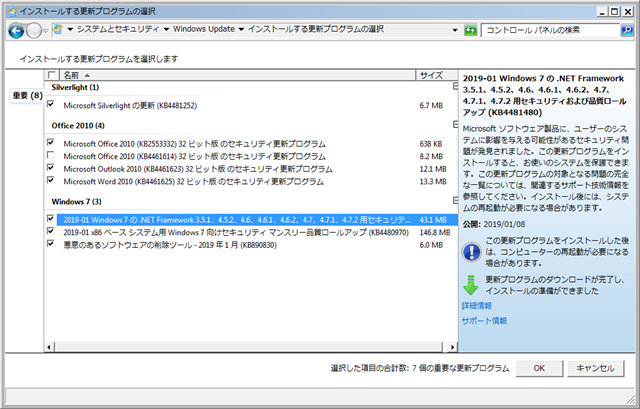The height and width of the screenshot is (409, 640).
Task: Open the 詳細情報 link
Action: 477,306
